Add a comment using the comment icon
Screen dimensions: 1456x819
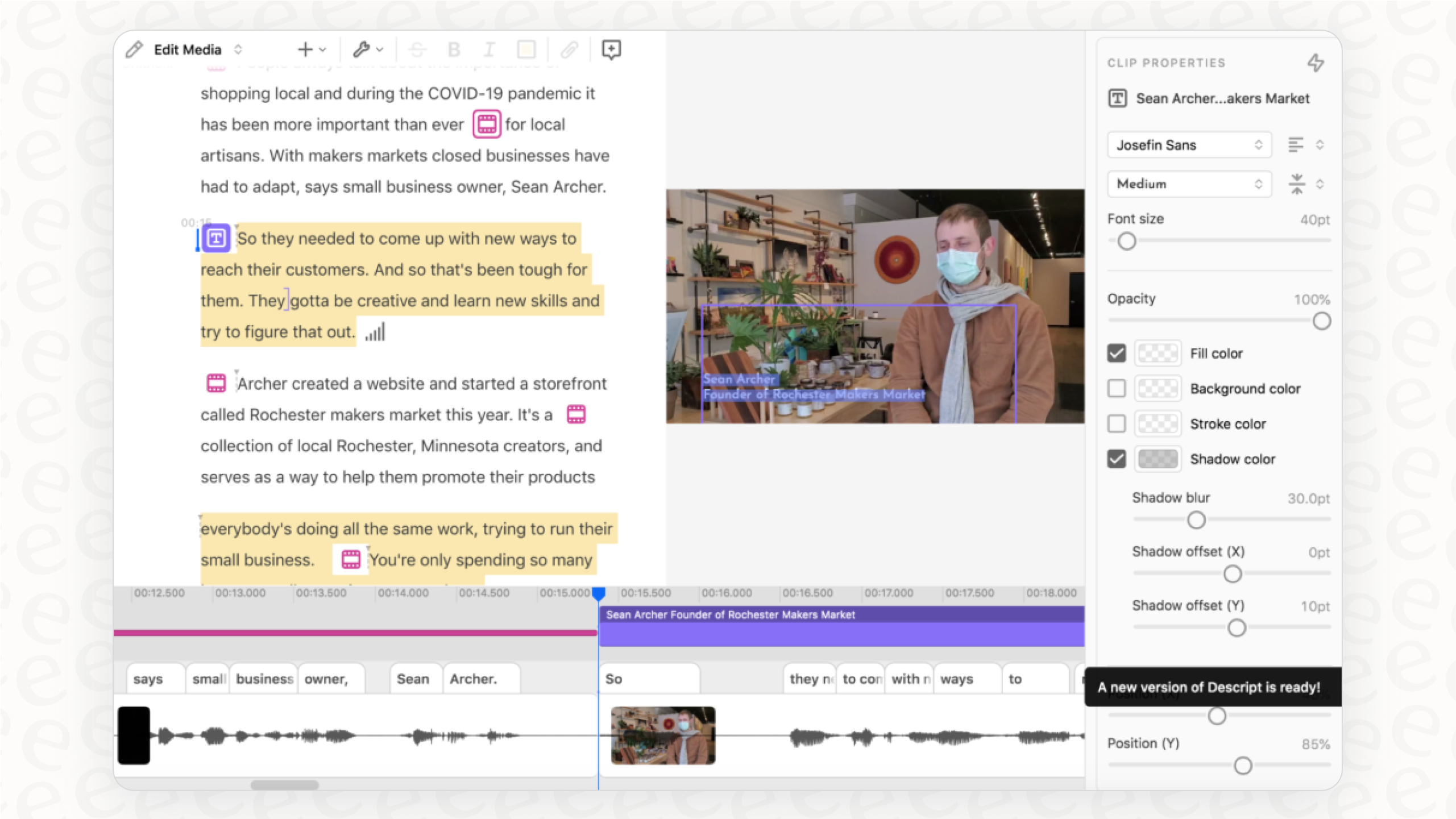(x=611, y=49)
